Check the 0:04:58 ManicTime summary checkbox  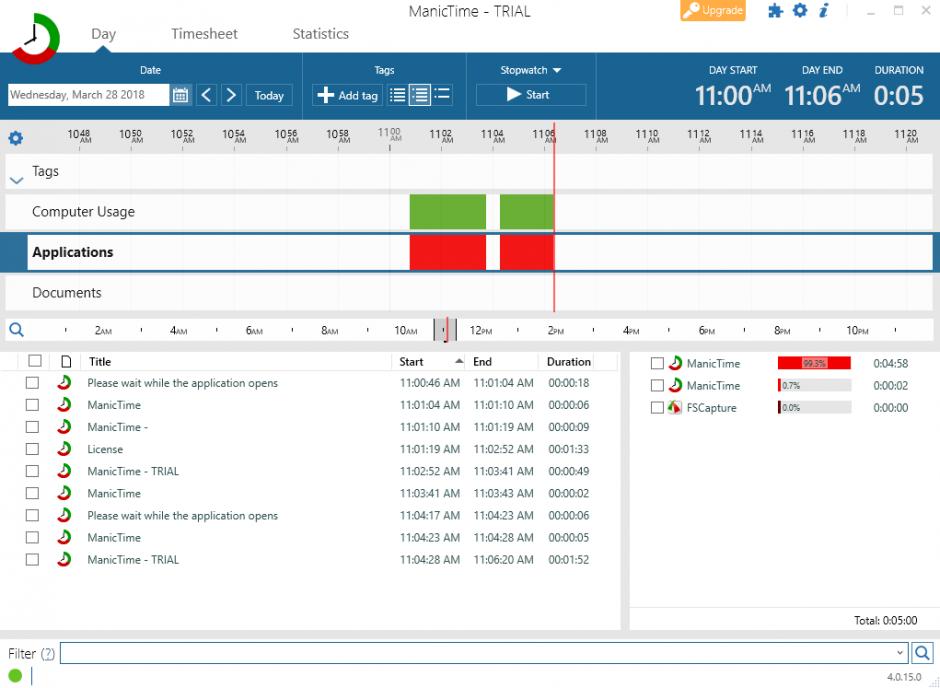(x=657, y=363)
